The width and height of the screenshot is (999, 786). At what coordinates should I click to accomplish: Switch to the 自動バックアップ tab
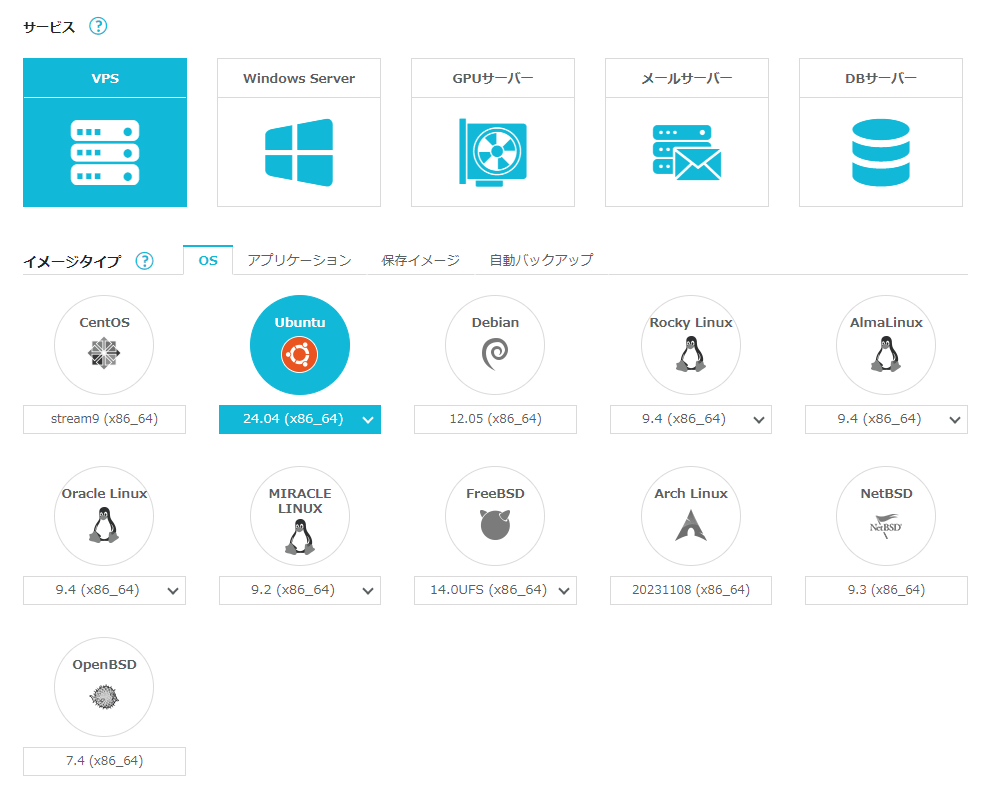(x=542, y=261)
